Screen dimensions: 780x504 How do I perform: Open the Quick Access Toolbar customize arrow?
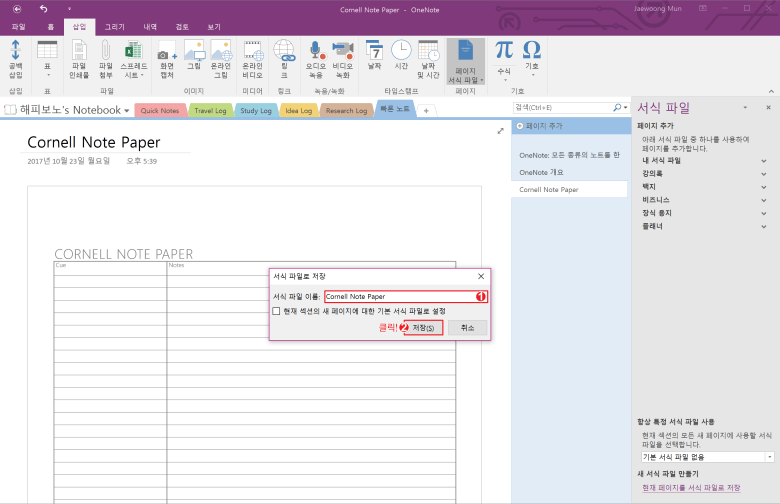(69, 9)
